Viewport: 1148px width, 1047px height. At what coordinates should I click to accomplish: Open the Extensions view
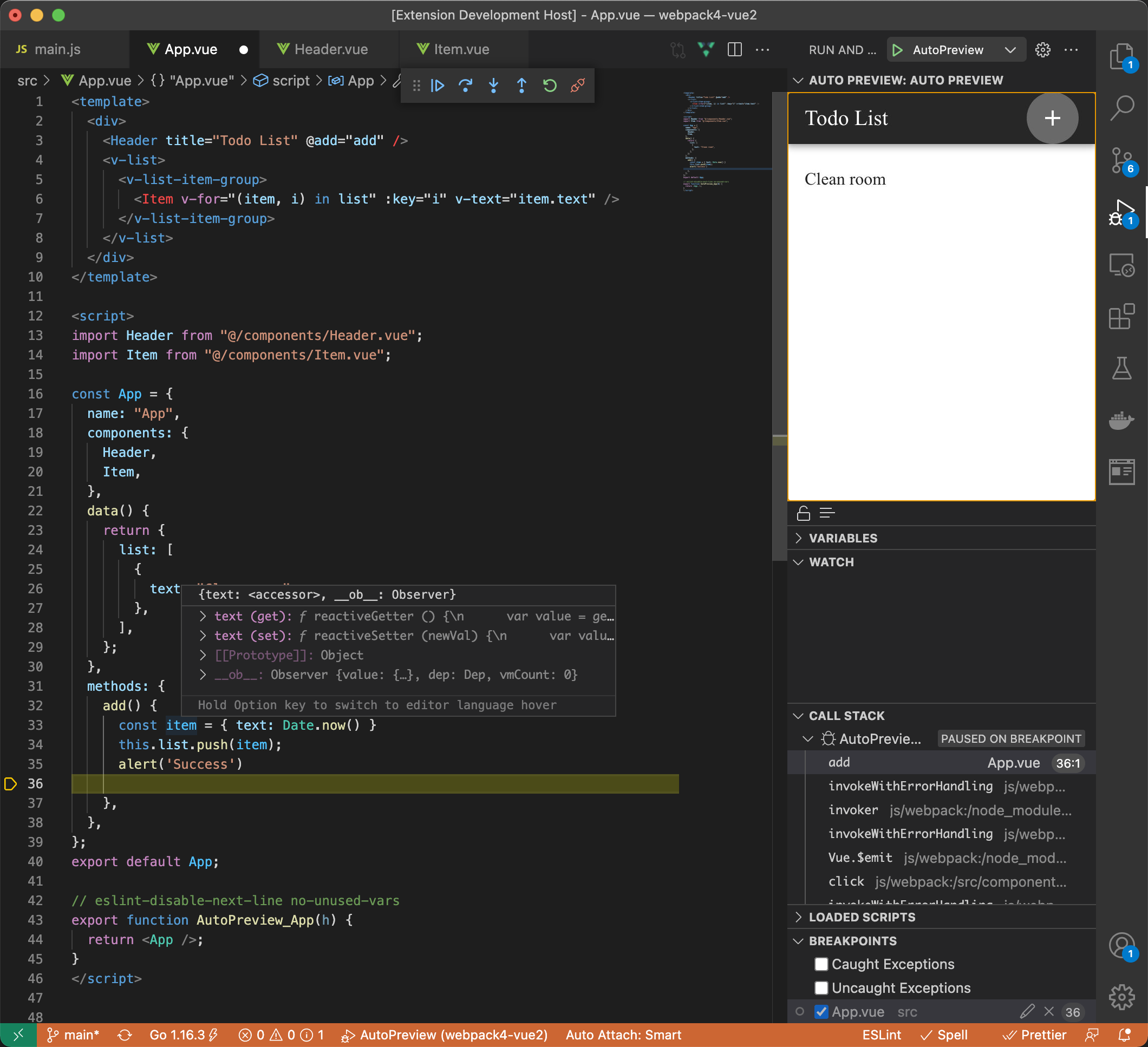click(1122, 316)
